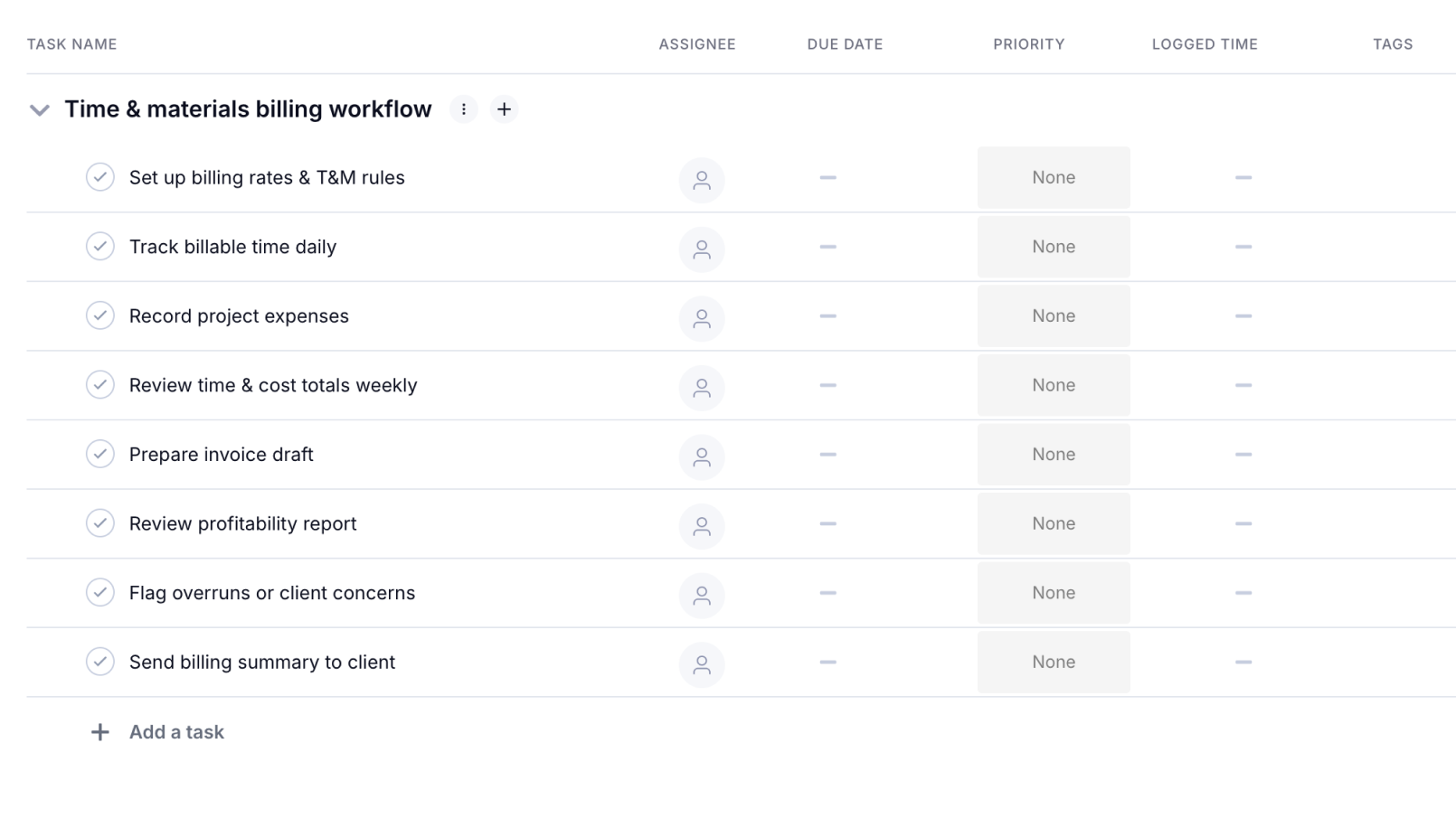Viewport: 1456px width, 837px height.
Task: Open priority dropdown for Set up billing rates
Action: (1053, 177)
